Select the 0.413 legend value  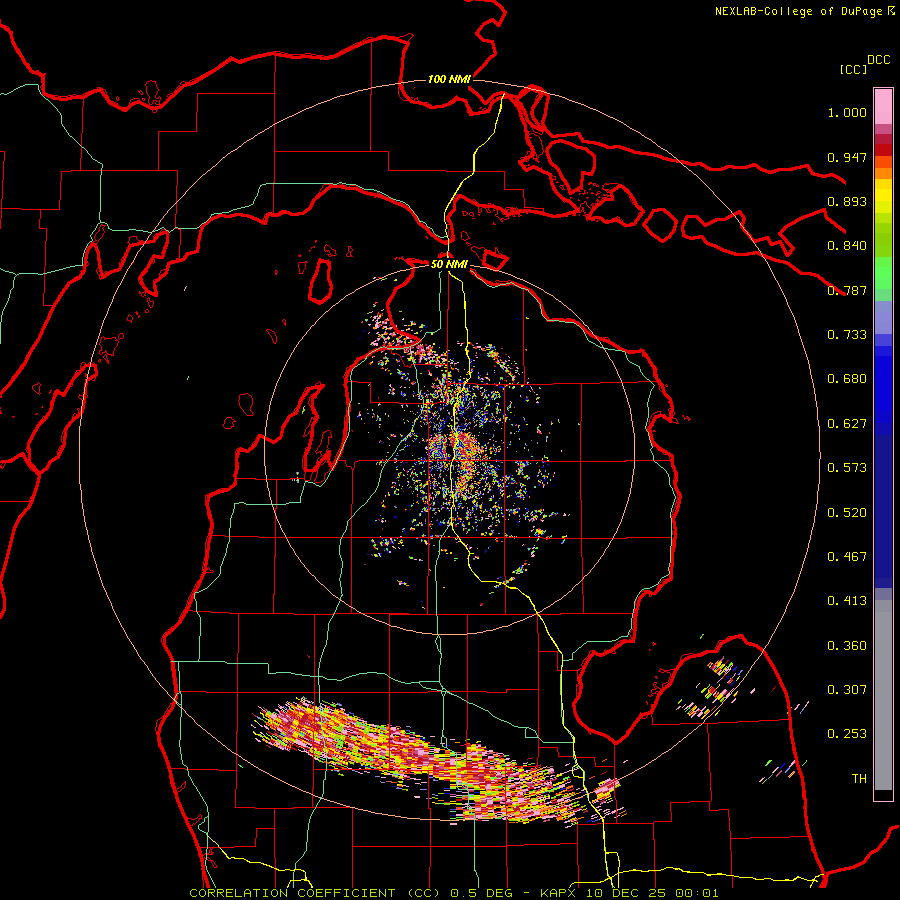[x=847, y=601]
